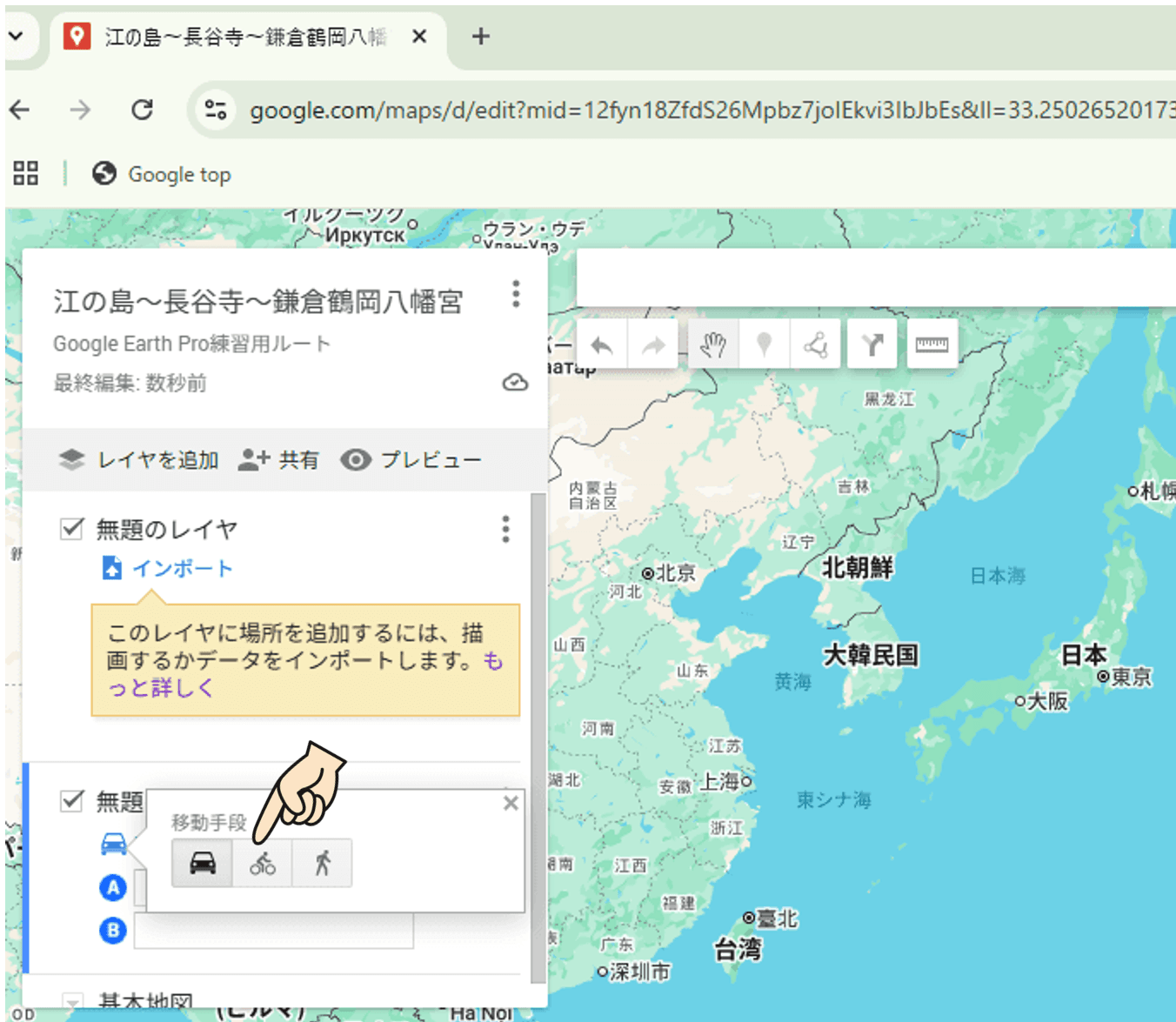
Task: Select the measure distance ruler tool
Action: pos(931,345)
